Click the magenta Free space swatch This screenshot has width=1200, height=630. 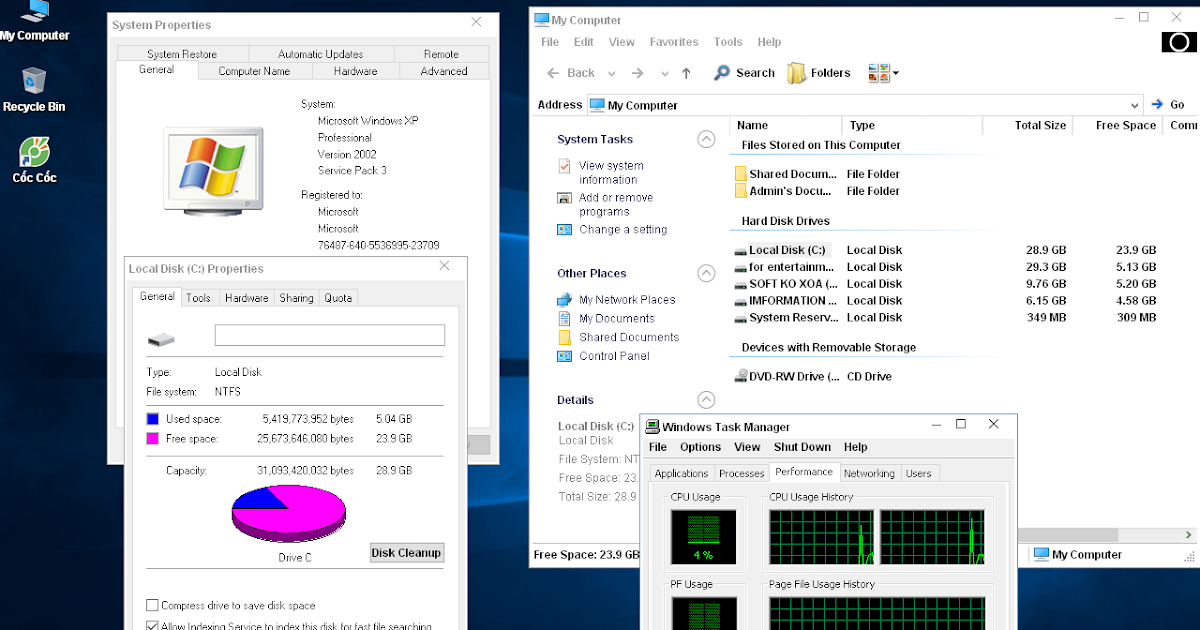click(x=153, y=438)
